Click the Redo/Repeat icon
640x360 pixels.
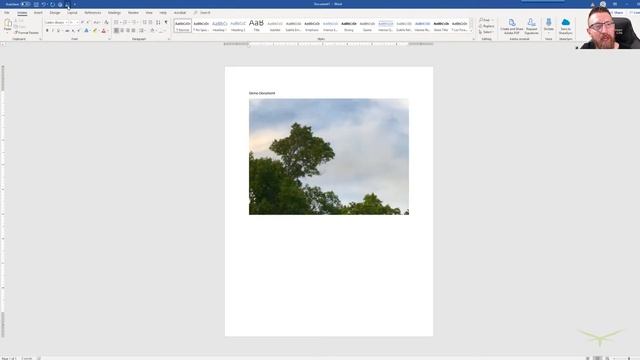52,4
